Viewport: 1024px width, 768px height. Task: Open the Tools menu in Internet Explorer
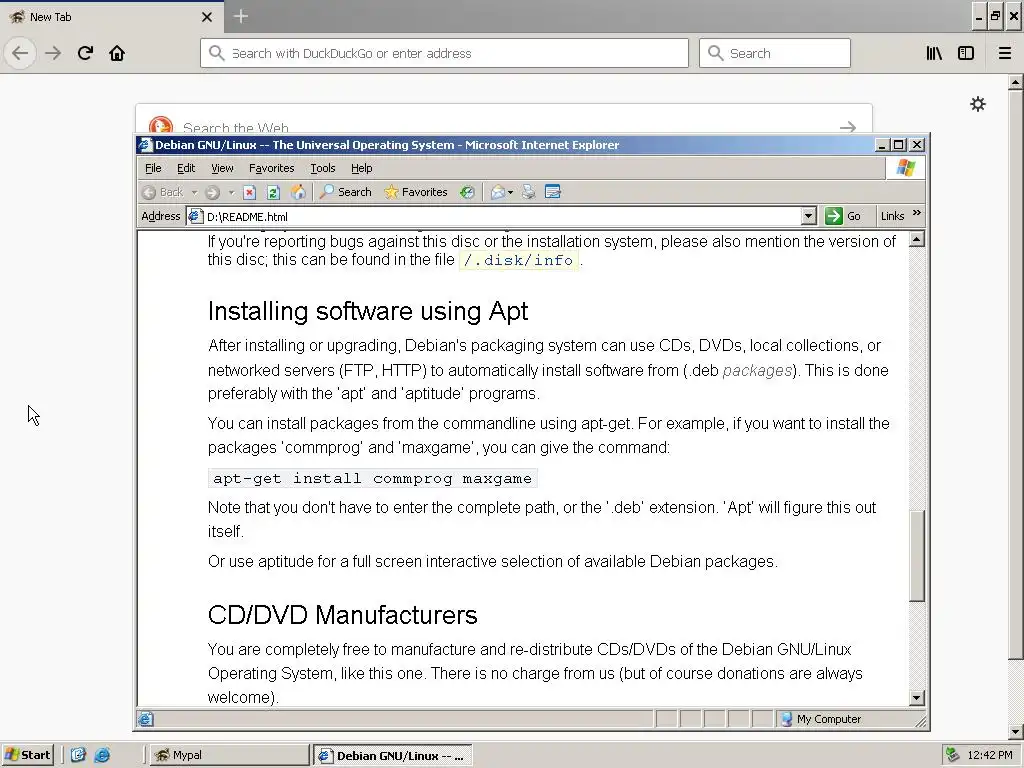click(x=323, y=168)
